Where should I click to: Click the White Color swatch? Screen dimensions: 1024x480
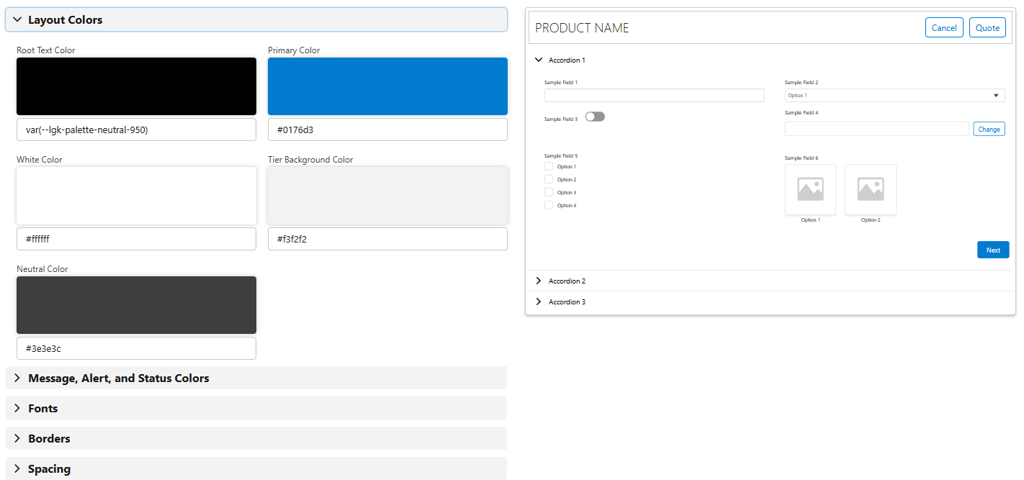(x=136, y=195)
